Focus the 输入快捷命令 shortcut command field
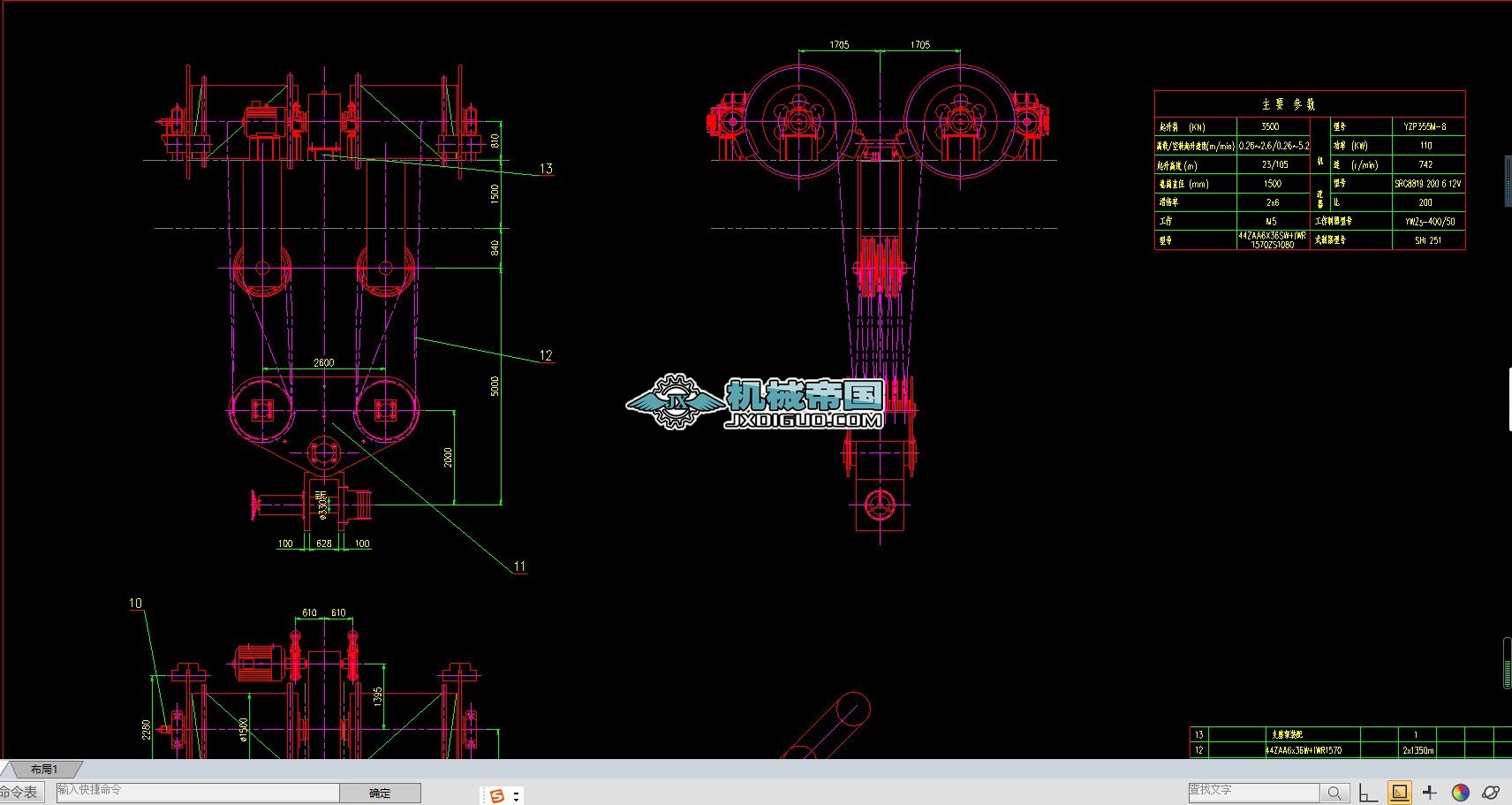Screen dimensions: 1512x805 [x=198, y=792]
